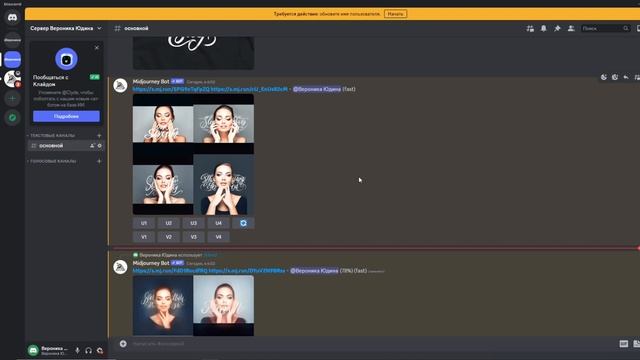
Task: Collapse the text channels category
Action: 52,136
